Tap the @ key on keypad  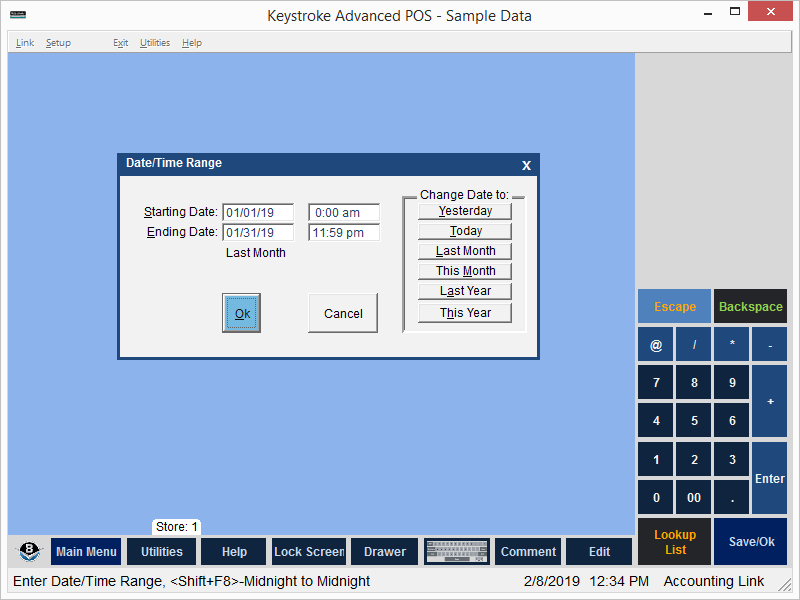pos(656,345)
